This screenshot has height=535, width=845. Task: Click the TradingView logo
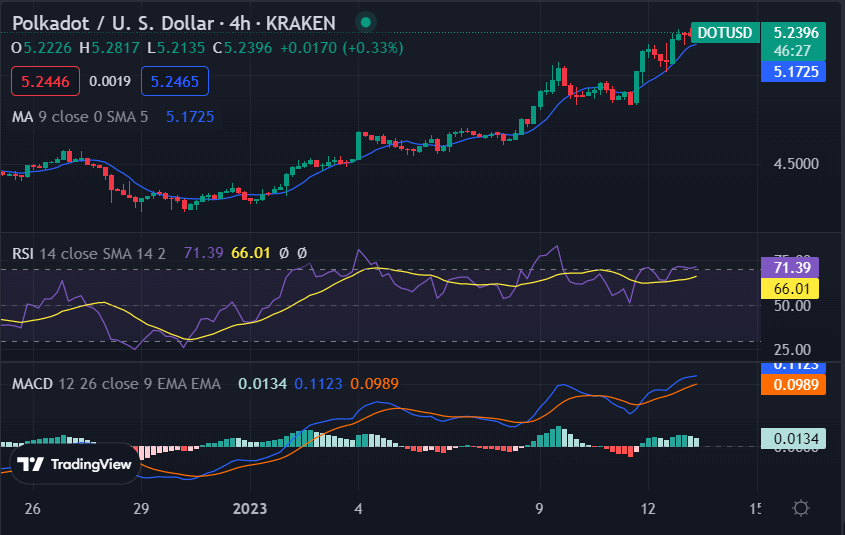(x=74, y=464)
